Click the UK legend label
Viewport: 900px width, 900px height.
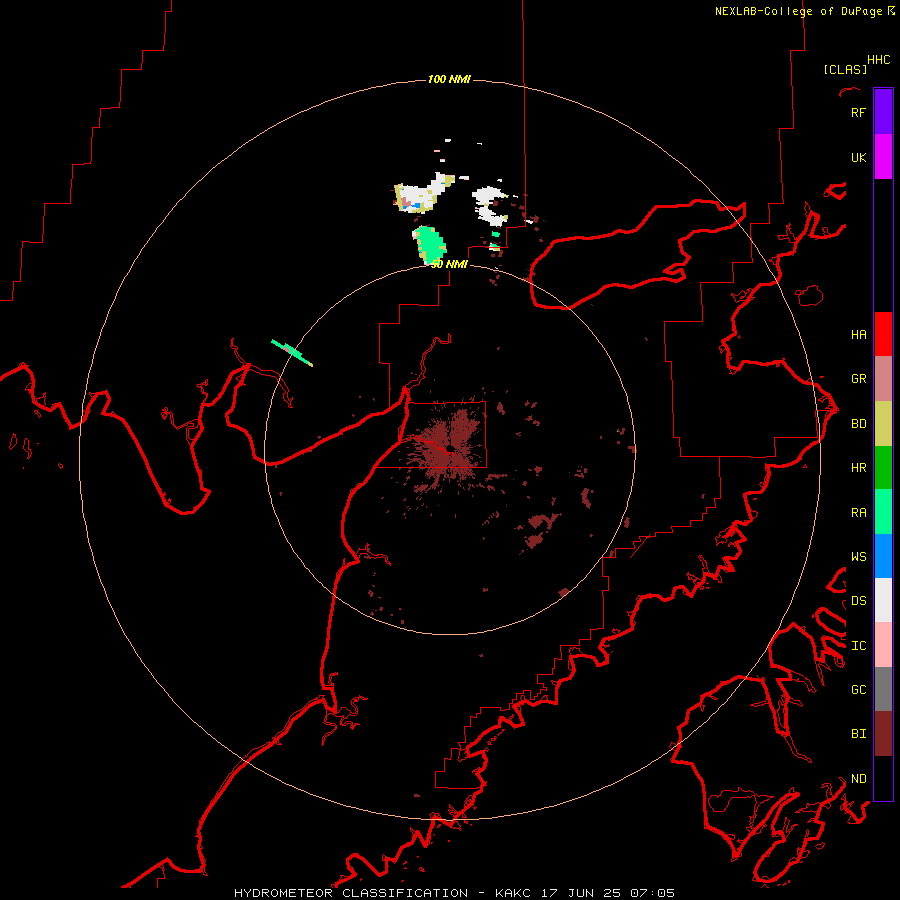858,157
